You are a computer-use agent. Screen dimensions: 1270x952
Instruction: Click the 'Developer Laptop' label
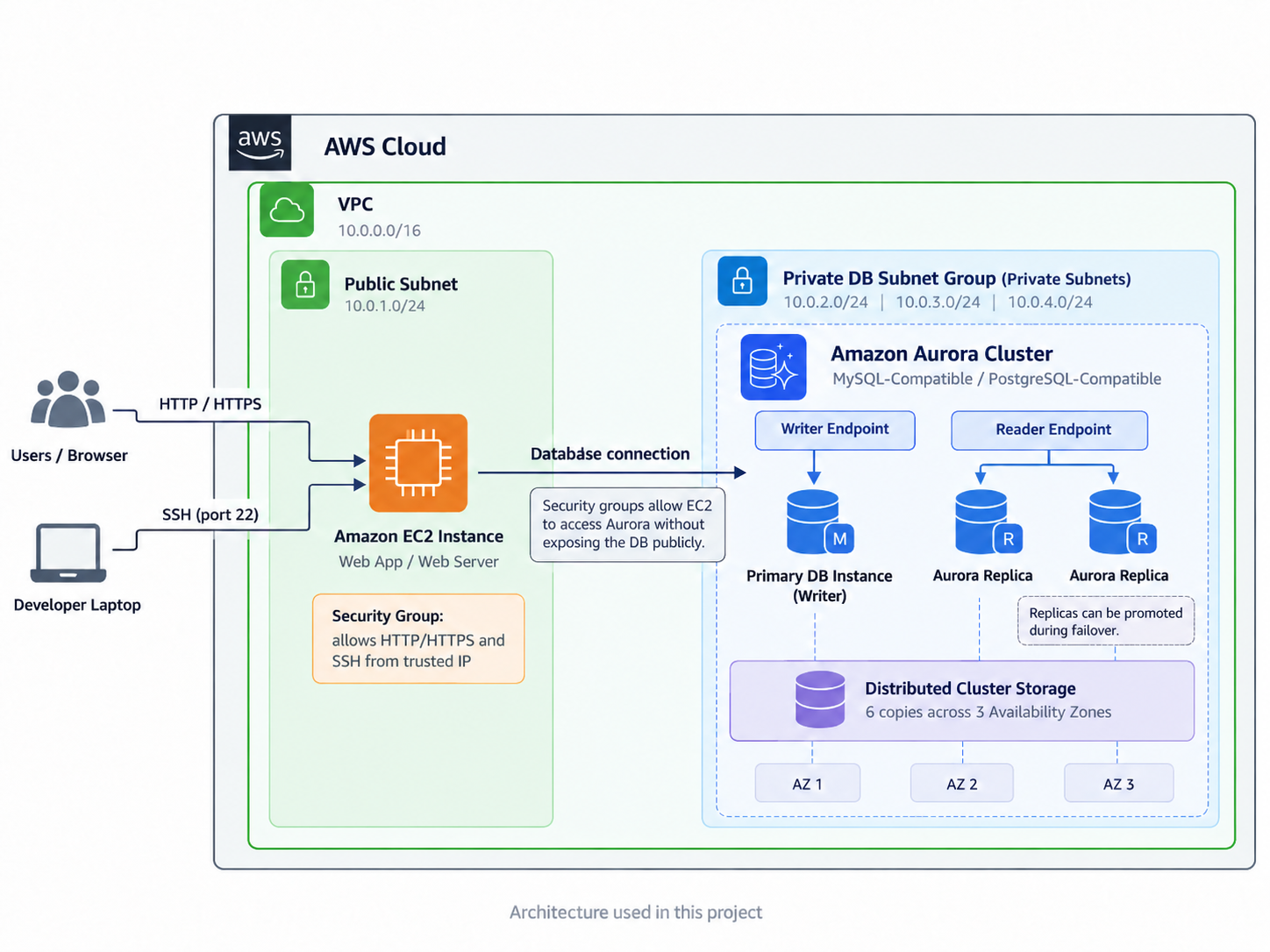pos(77,605)
